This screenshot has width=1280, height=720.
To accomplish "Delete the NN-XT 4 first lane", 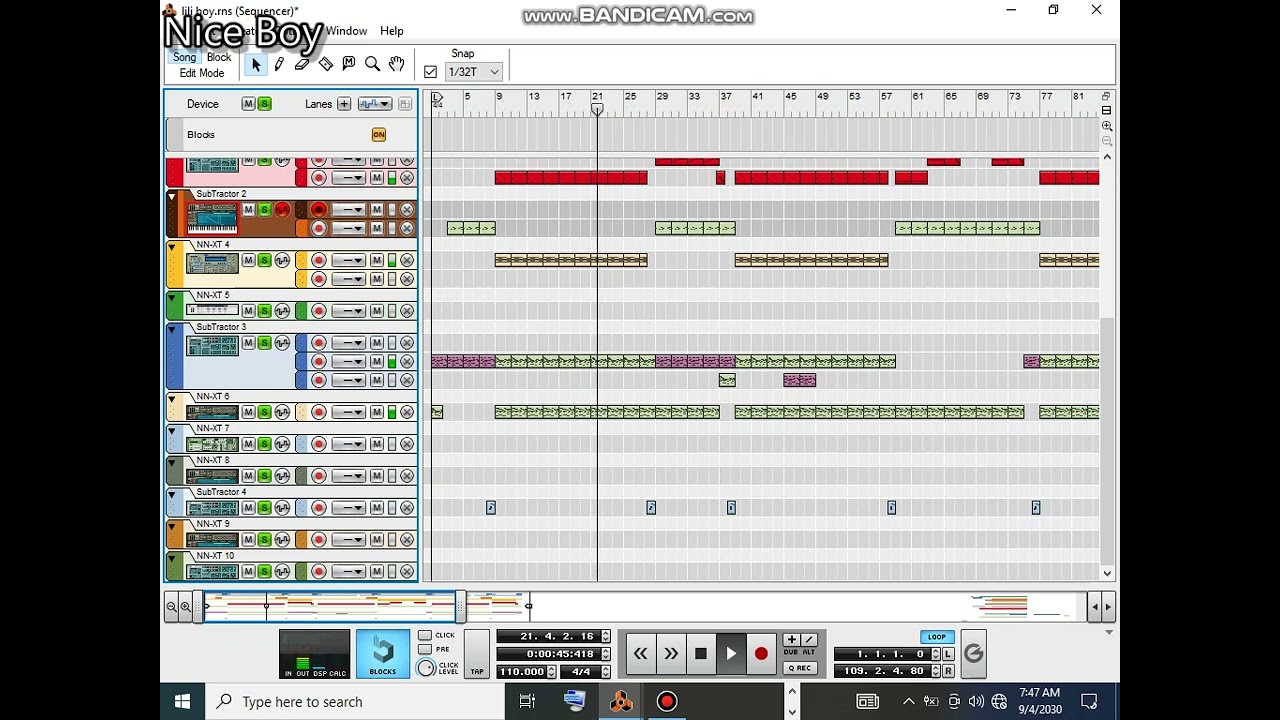I will pos(407,260).
